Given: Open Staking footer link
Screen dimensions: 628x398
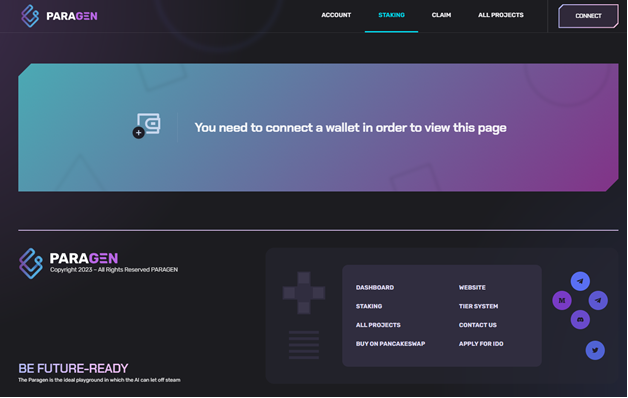Looking at the screenshot, I should (x=369, y=306).
